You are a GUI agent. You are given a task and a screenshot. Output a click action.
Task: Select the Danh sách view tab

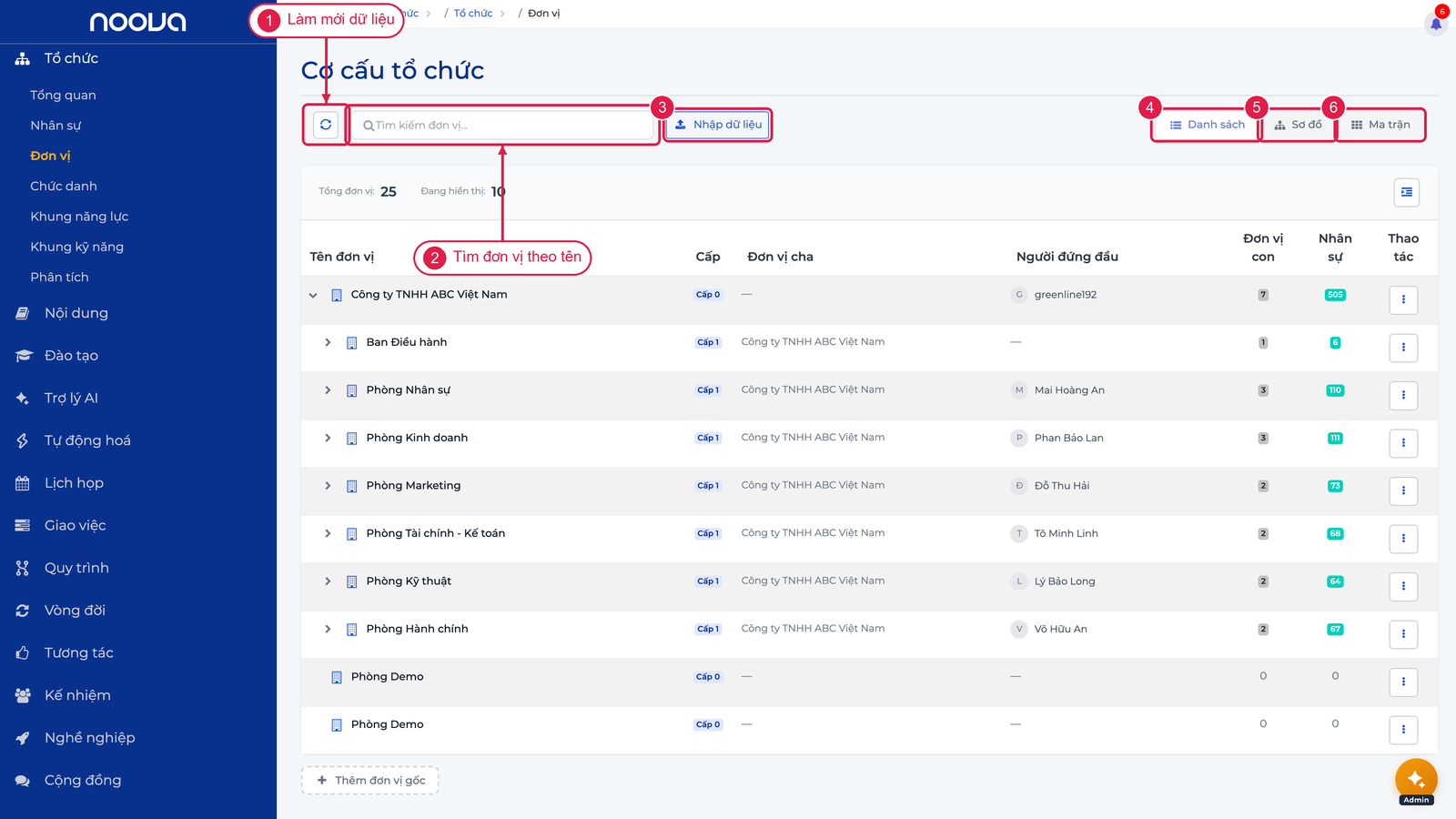(x=1207, y=125)
